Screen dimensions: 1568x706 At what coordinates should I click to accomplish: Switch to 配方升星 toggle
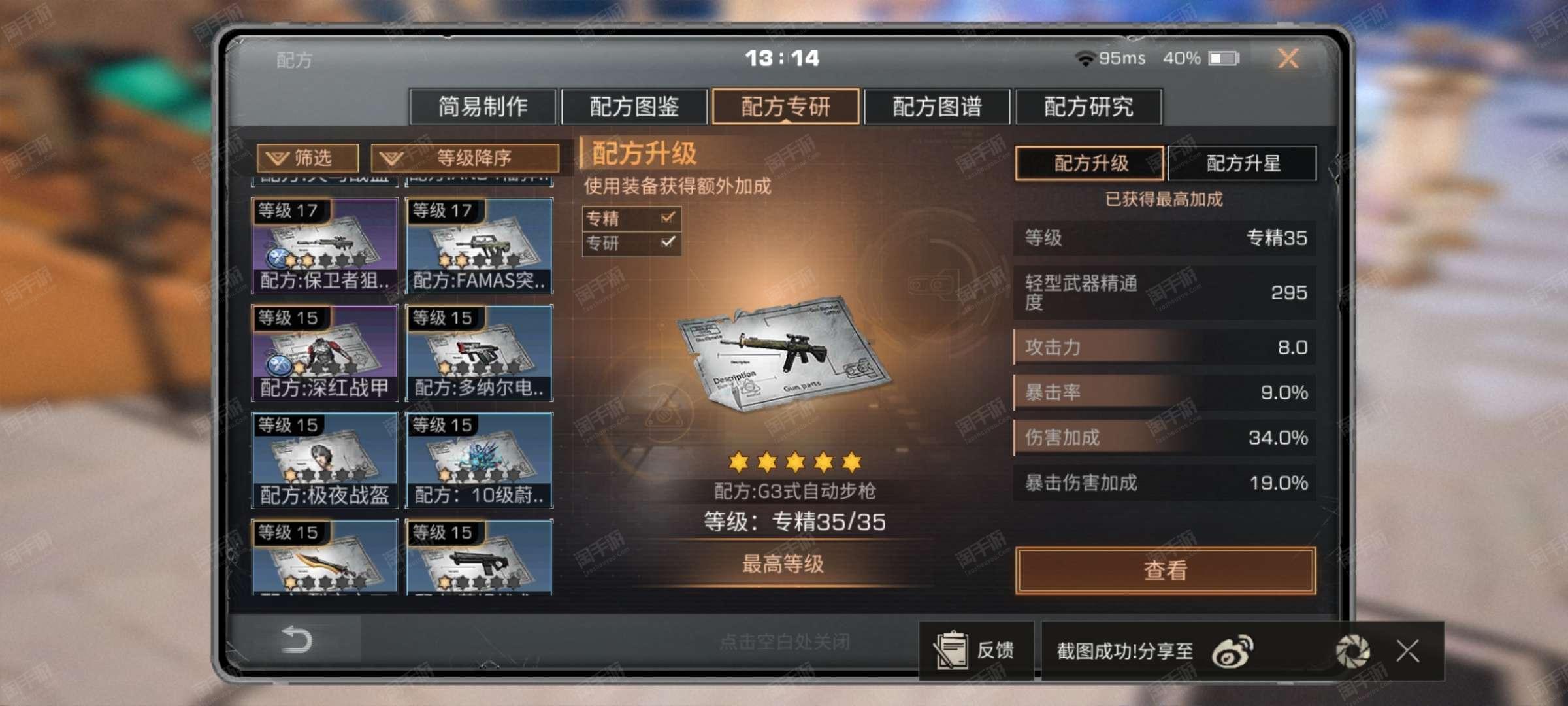(1243, 163)
